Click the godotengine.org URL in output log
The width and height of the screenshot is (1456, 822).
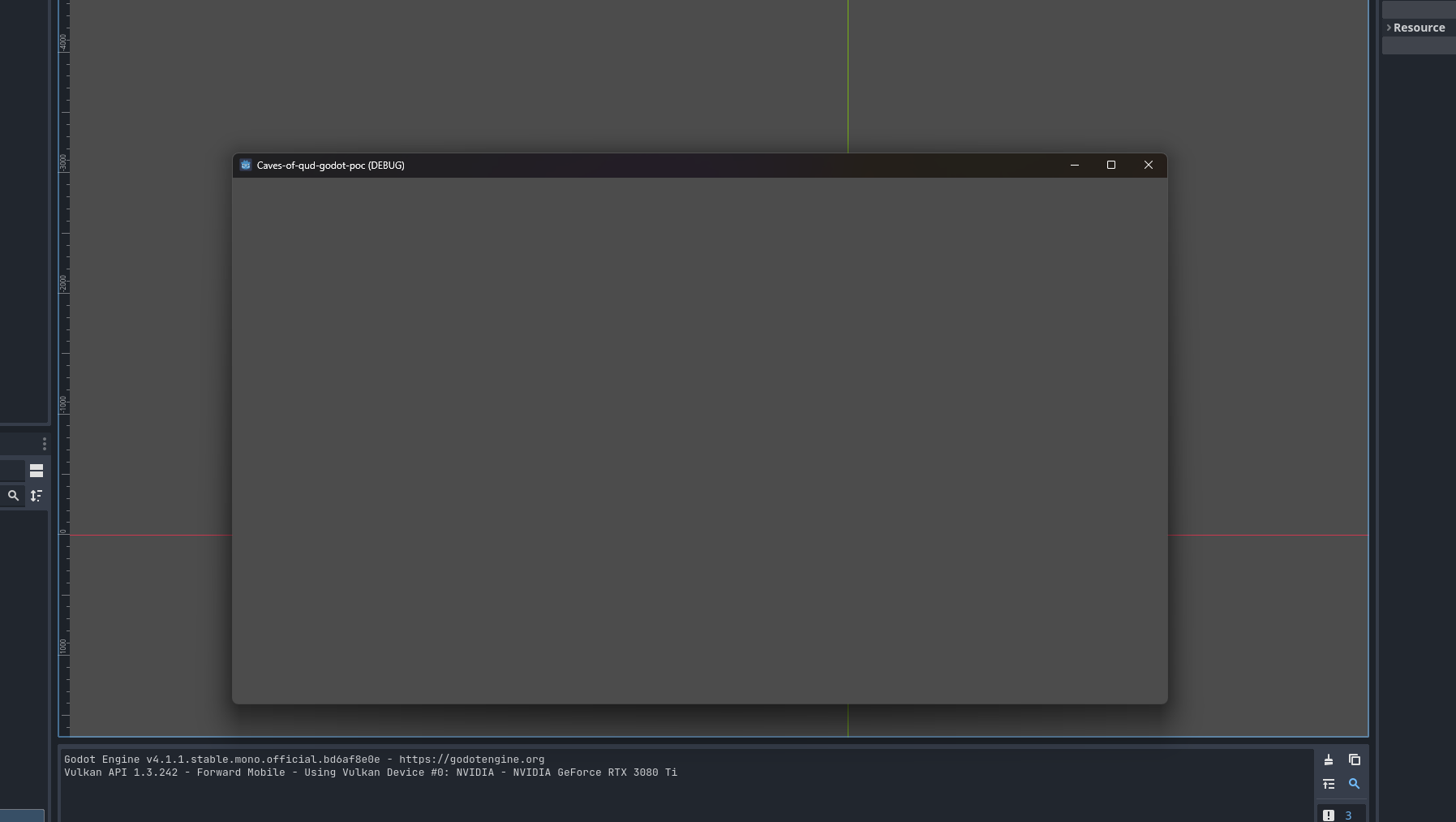(x=471, y=760)
